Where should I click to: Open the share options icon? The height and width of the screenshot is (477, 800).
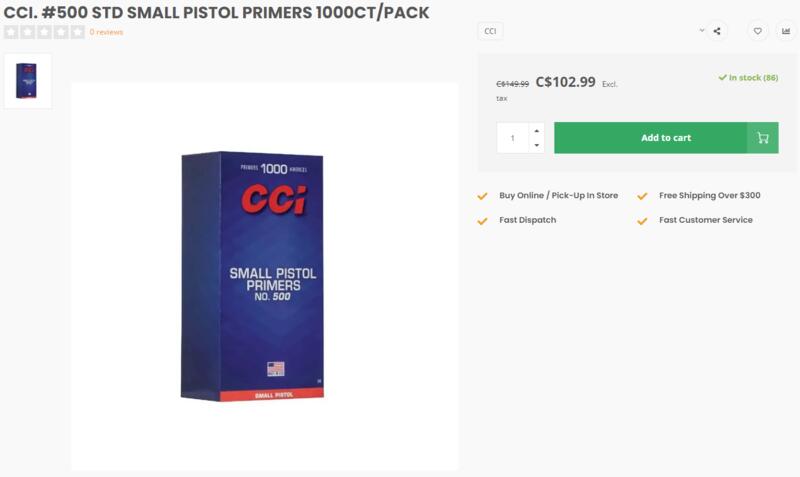click(717, 31)
